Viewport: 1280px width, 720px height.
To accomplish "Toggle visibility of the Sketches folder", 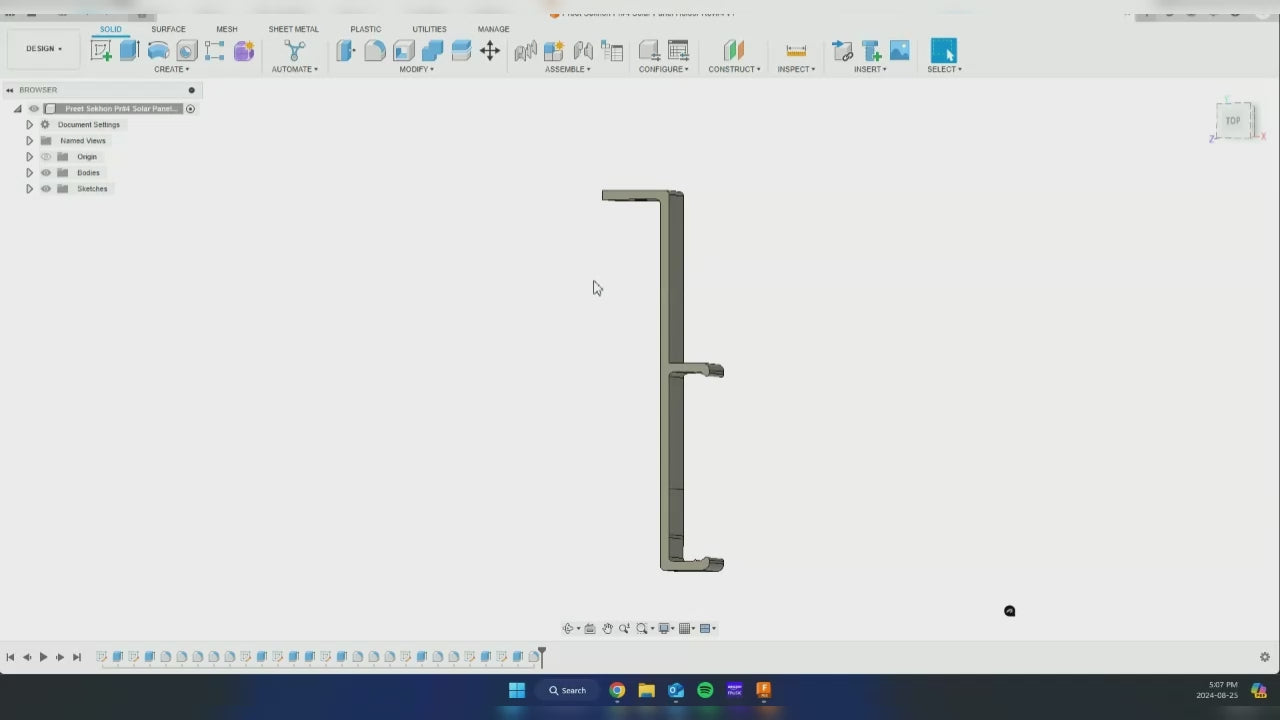I will 46,189.
